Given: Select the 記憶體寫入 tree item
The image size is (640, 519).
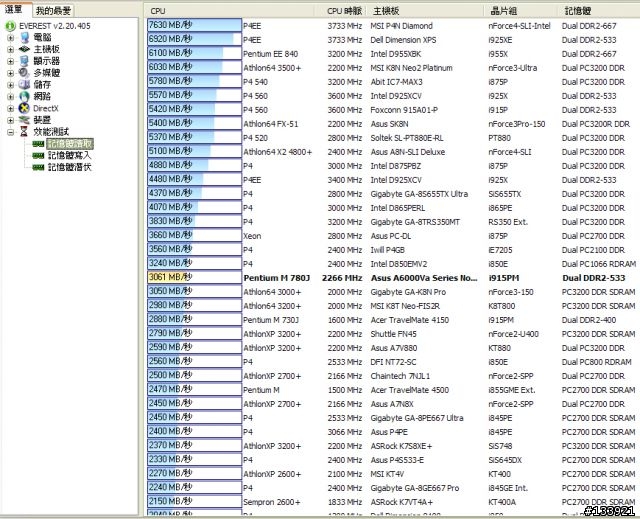Looking at the screenshot, I should 70,155.
